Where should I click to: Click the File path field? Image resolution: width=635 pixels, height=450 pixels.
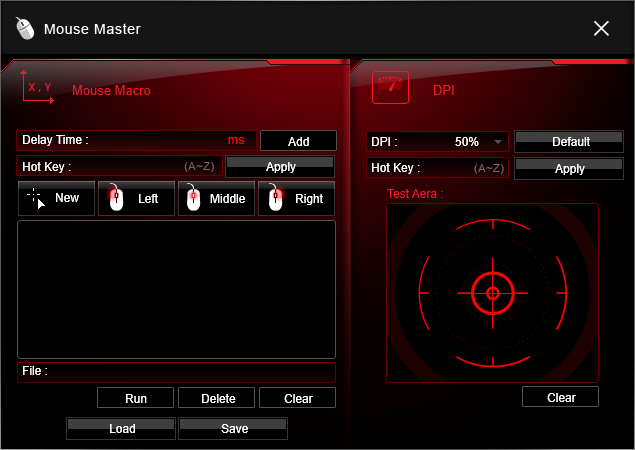(x=177, y=372)
